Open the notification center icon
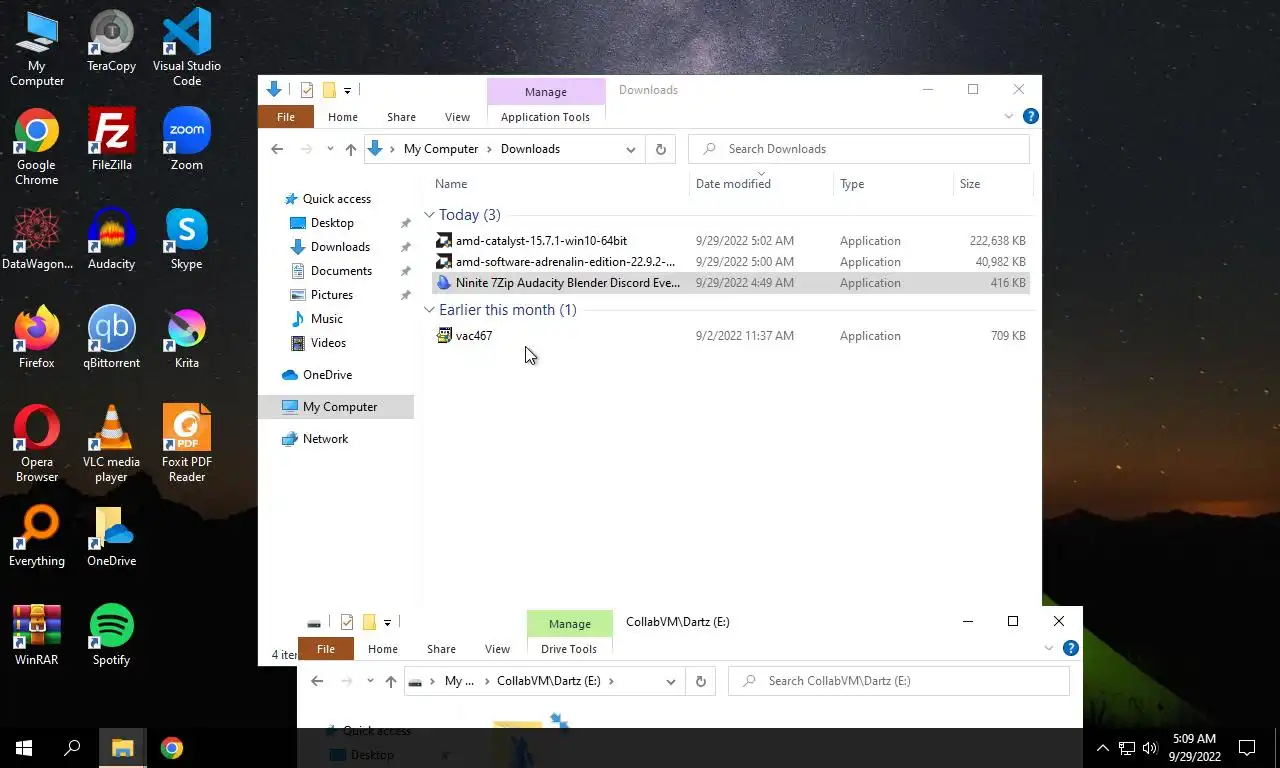The width and height of the screenshot is (1280, 768). coord(1247,748)
